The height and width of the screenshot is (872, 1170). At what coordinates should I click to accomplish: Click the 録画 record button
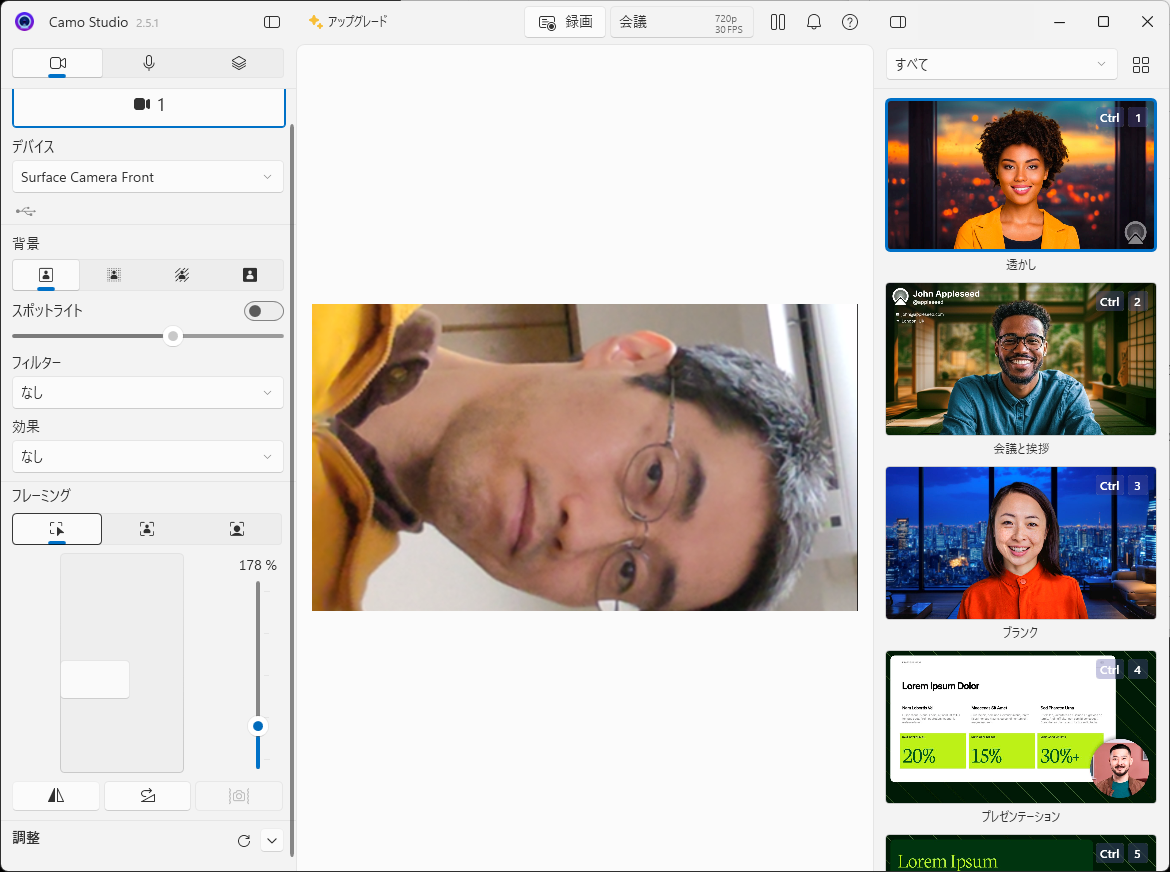pos(565,22)
